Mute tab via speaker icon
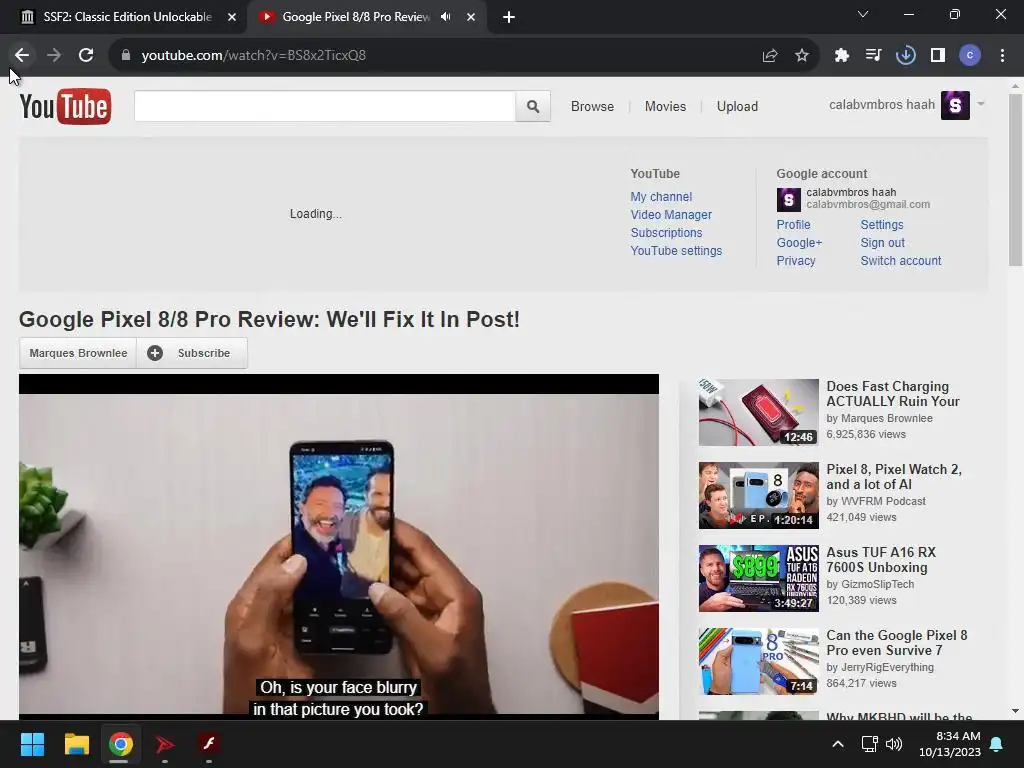This screenshot has height=768, width=1024. 445,17
